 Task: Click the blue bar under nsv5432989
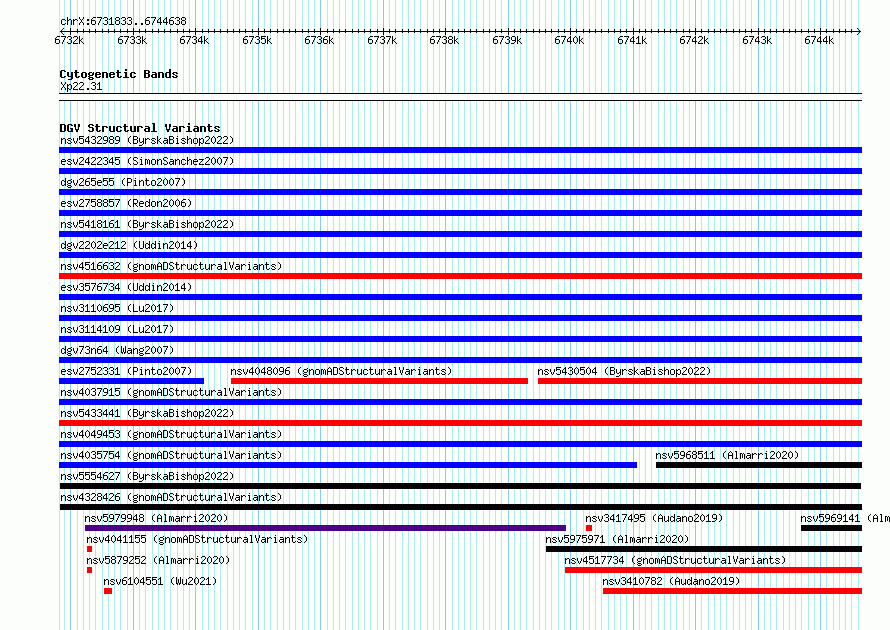tap(460, 150)
